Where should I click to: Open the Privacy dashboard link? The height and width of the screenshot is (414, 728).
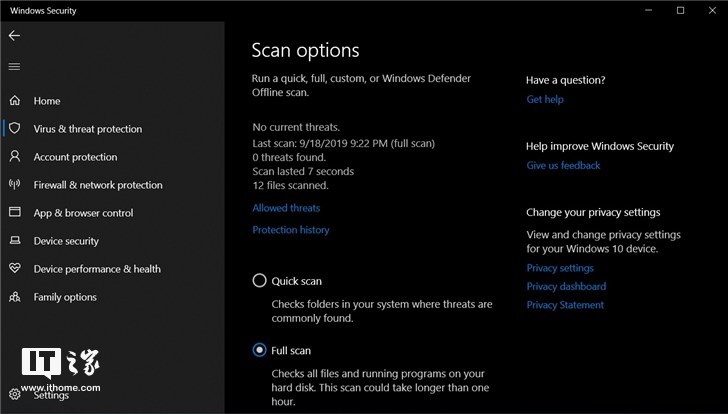(x=566, y=286)
